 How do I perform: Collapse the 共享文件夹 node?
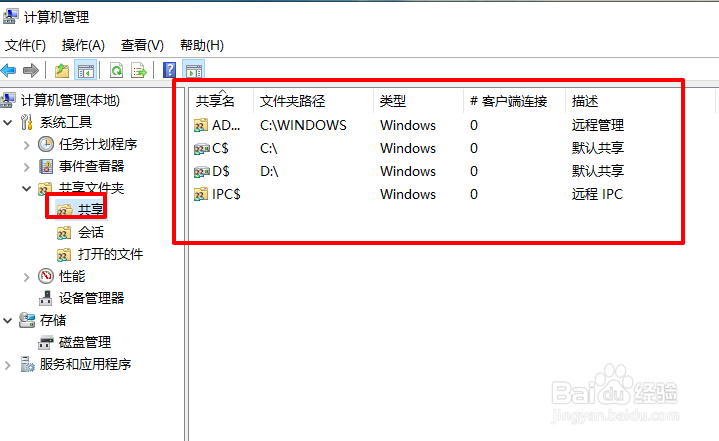coord(27,188)
